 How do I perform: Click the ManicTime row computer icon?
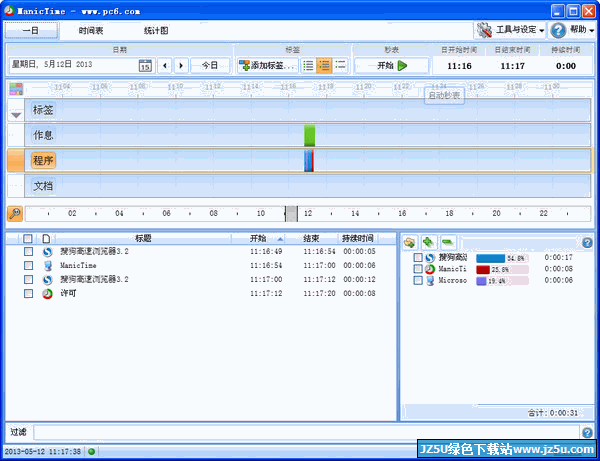click(x=47, y=266)
